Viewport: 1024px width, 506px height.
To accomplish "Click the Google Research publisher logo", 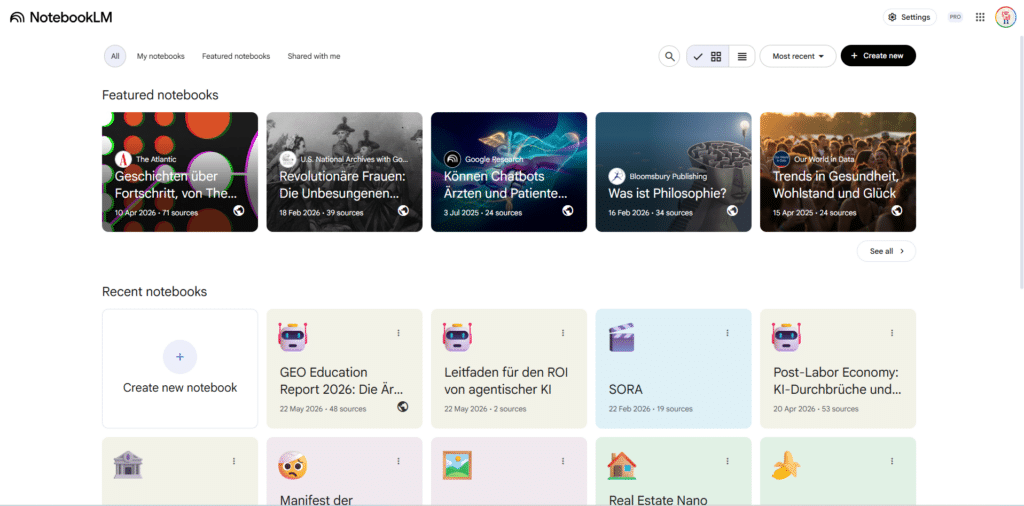I will click(453, 159).
